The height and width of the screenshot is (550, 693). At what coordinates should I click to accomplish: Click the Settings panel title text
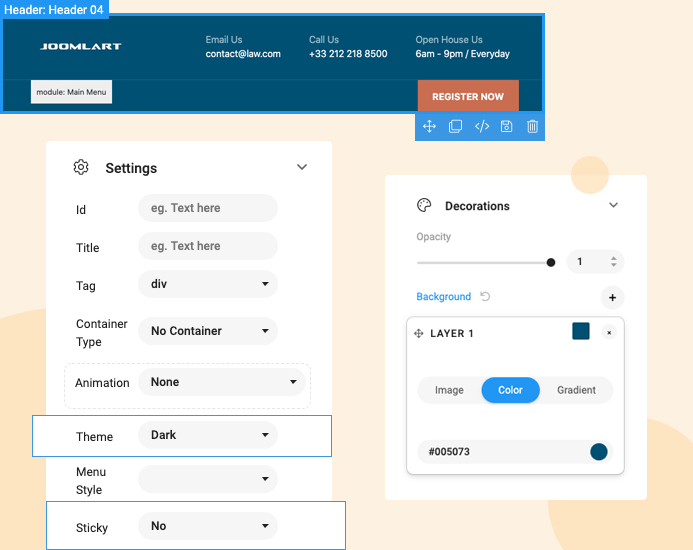click(131, 168)
